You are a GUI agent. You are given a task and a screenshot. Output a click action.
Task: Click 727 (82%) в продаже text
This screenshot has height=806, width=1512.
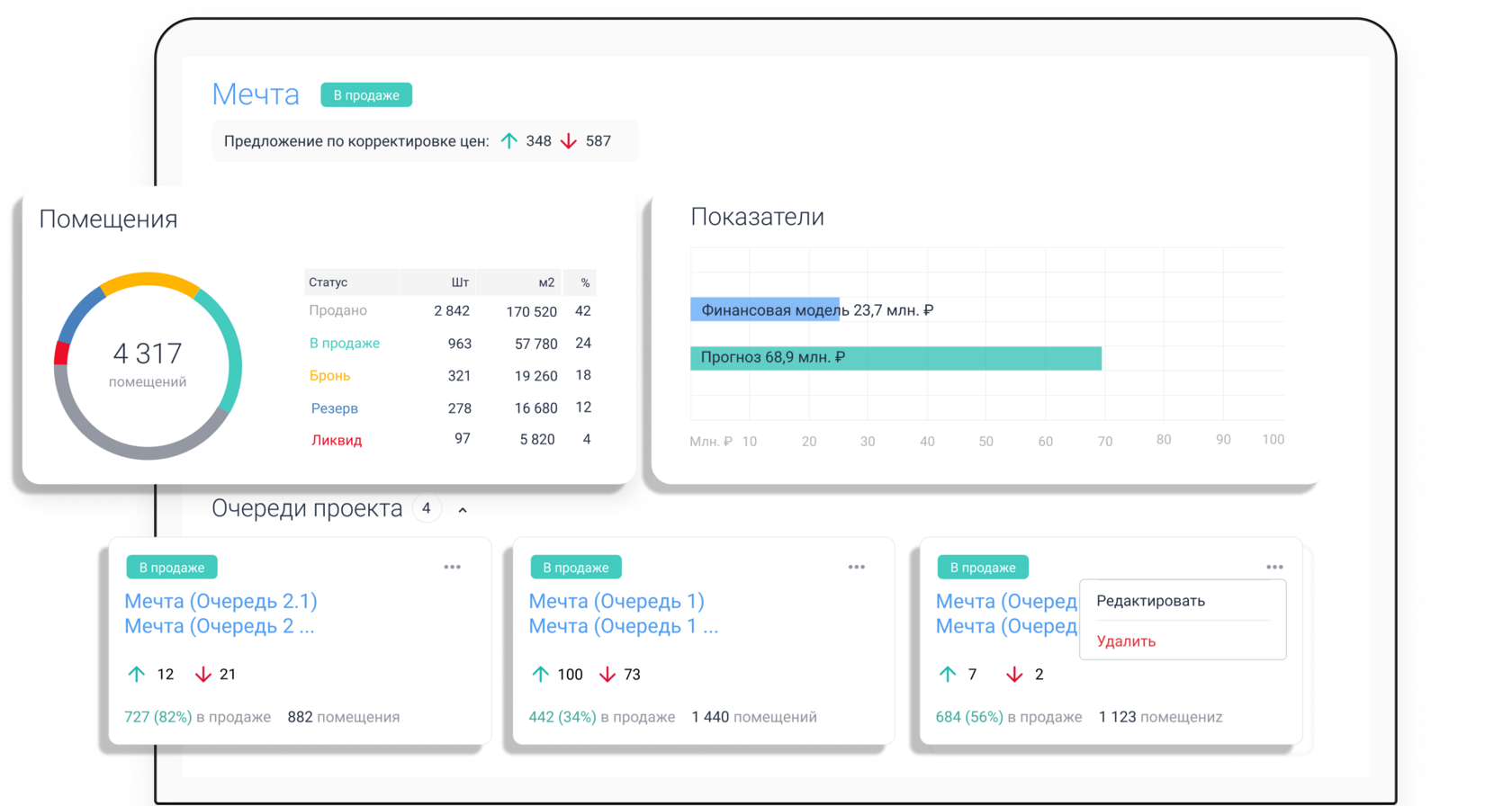pos(197,717)
